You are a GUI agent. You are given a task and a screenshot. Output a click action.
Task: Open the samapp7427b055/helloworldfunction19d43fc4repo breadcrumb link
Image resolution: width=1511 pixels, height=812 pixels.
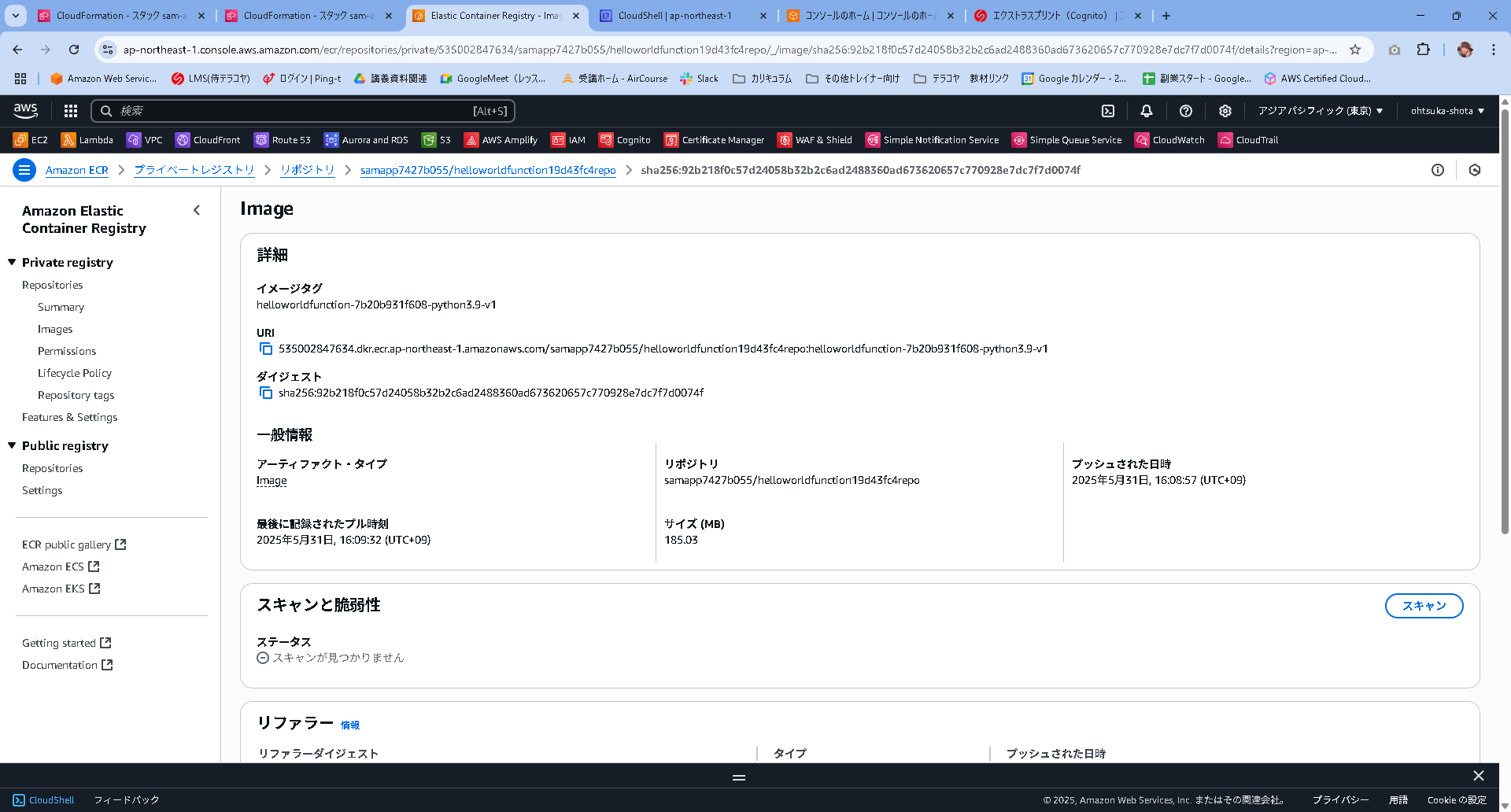[x=488, y=170]
